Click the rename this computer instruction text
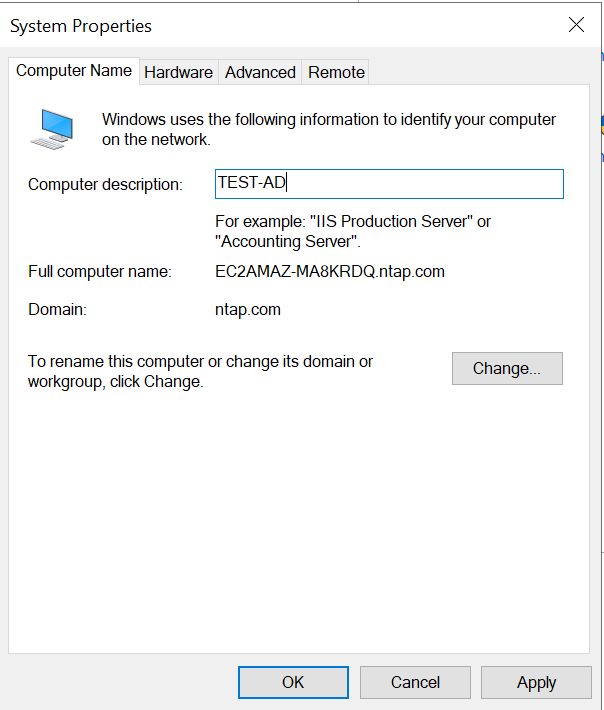The image size is (604, 710). point(200,371)
